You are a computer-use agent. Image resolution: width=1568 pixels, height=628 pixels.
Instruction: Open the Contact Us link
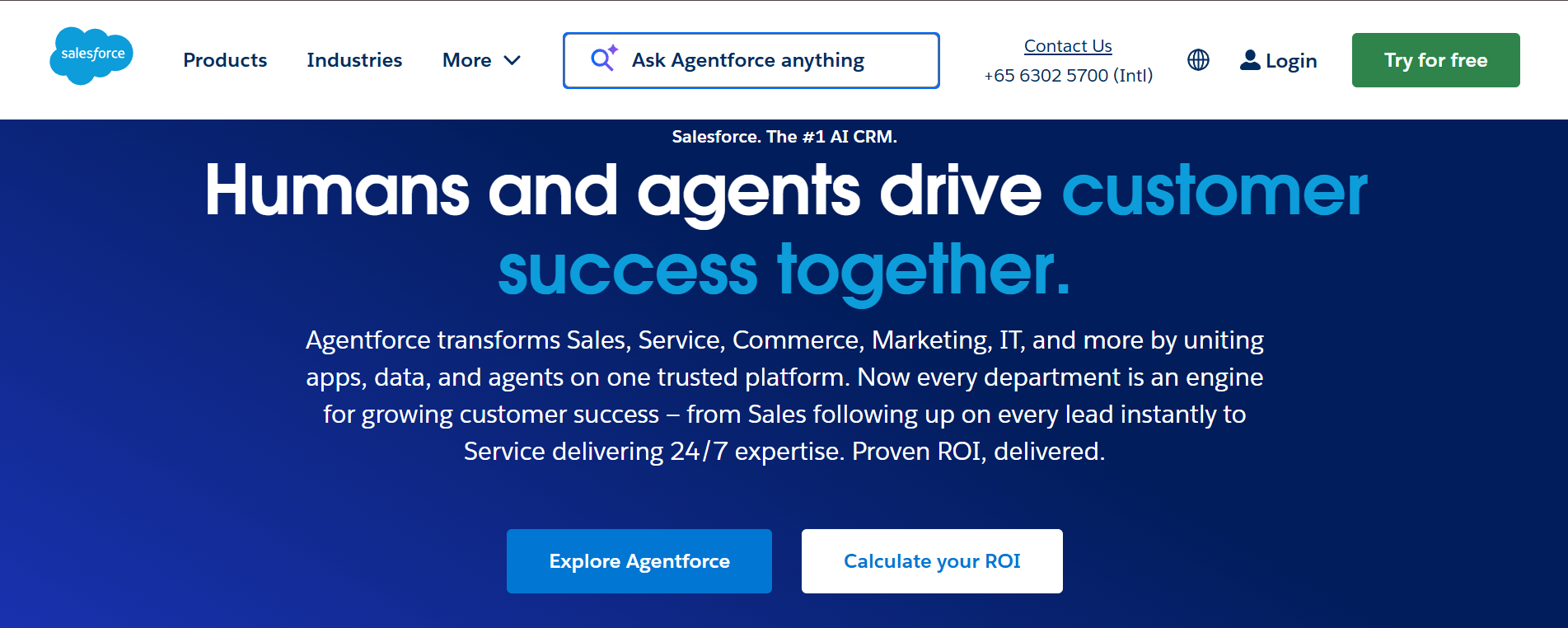click(x=1067, y=45)
